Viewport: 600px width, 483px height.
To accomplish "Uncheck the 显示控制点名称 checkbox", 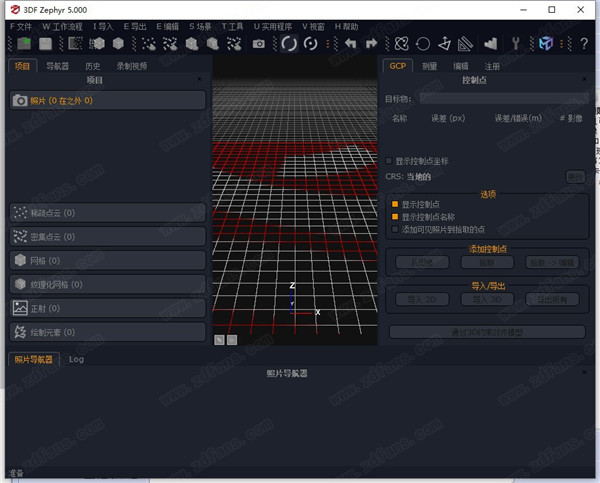I will tap(395, 217).
